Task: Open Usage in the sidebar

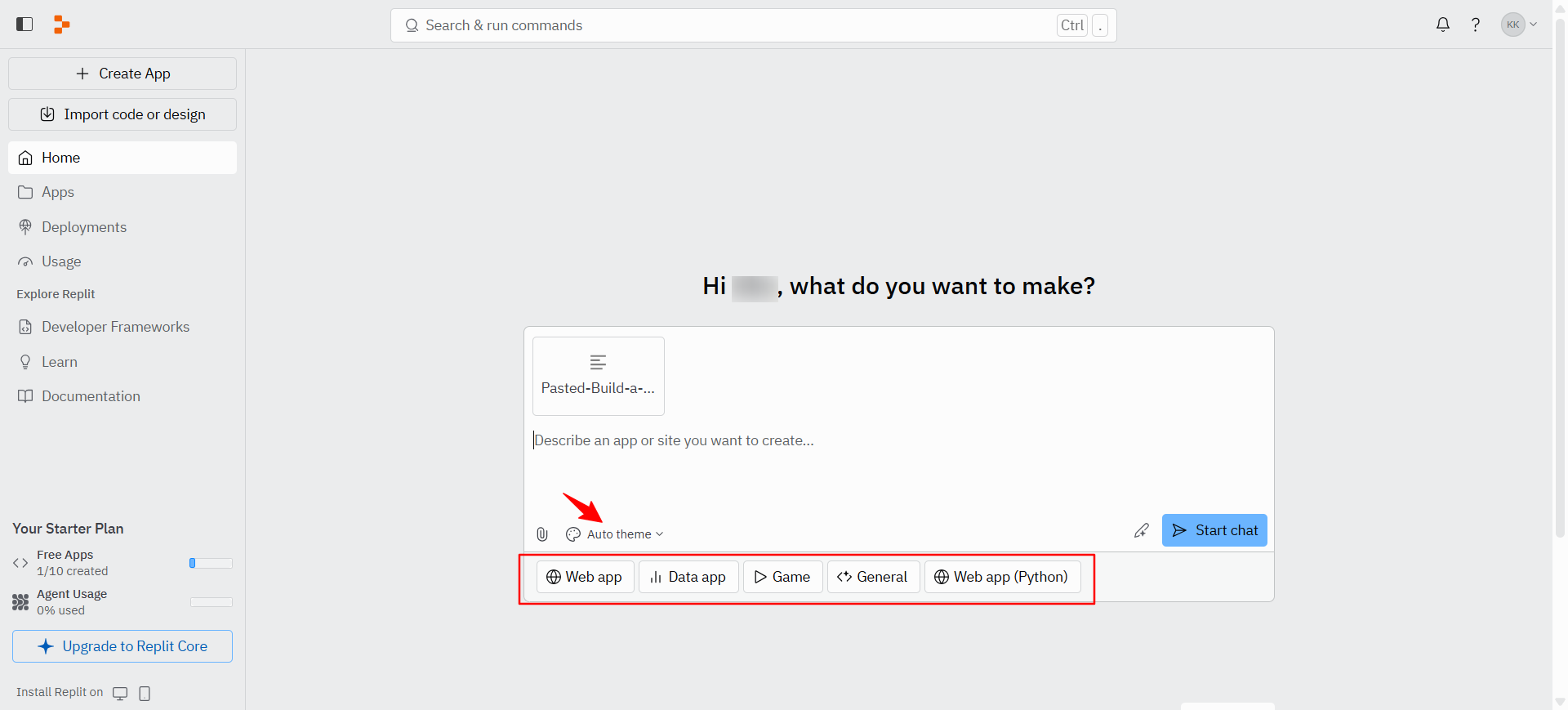Action: [x=122, y=261]
